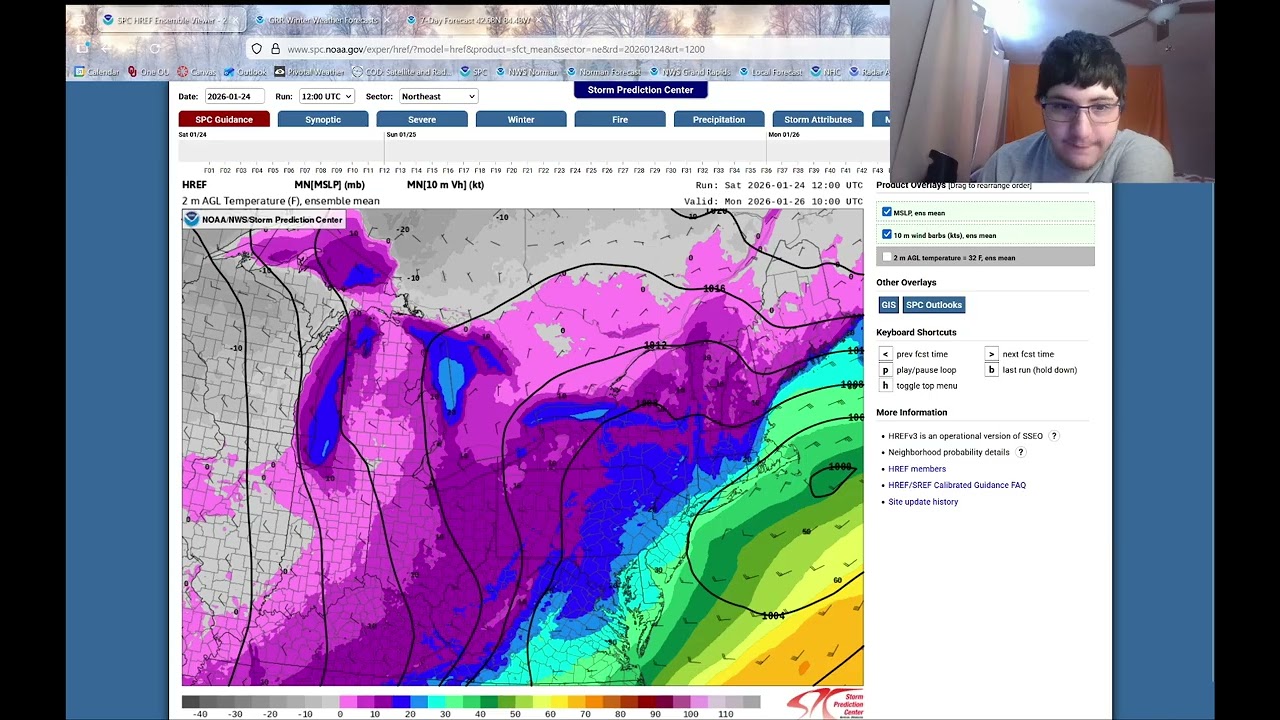The height and width of the screenshot is (720, 1280).
Task: Select the SPC Guidance menu tab
Action: [224, 119]
